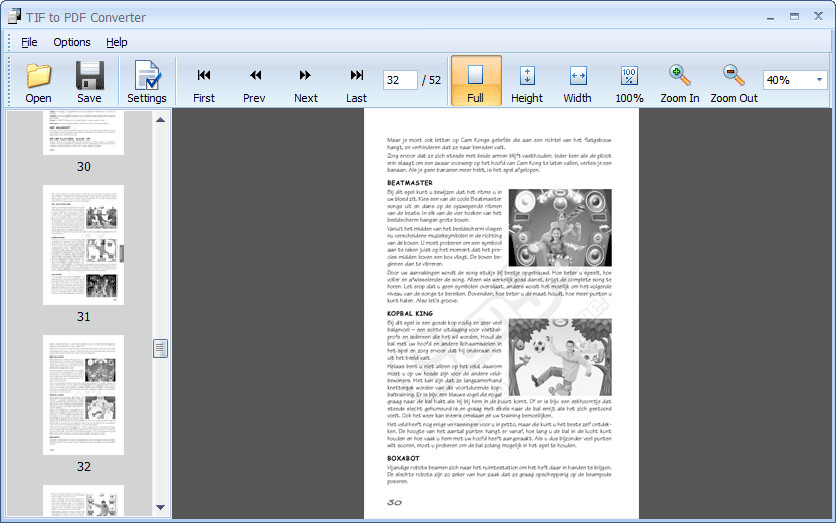
Task: Advance to the Next page
Action: click(x=306, y=81)
